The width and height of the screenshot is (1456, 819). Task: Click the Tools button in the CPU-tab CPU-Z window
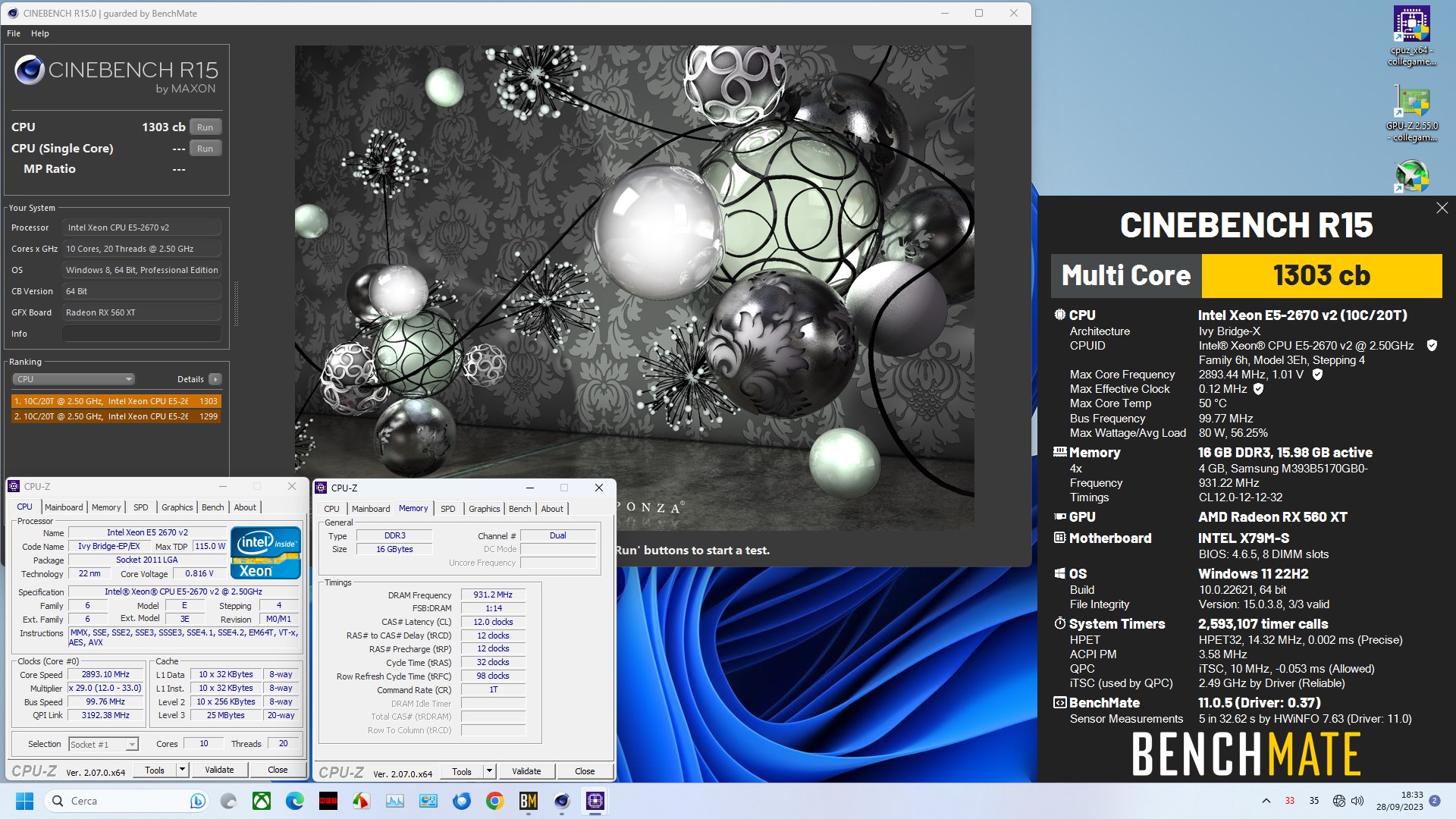155,770
